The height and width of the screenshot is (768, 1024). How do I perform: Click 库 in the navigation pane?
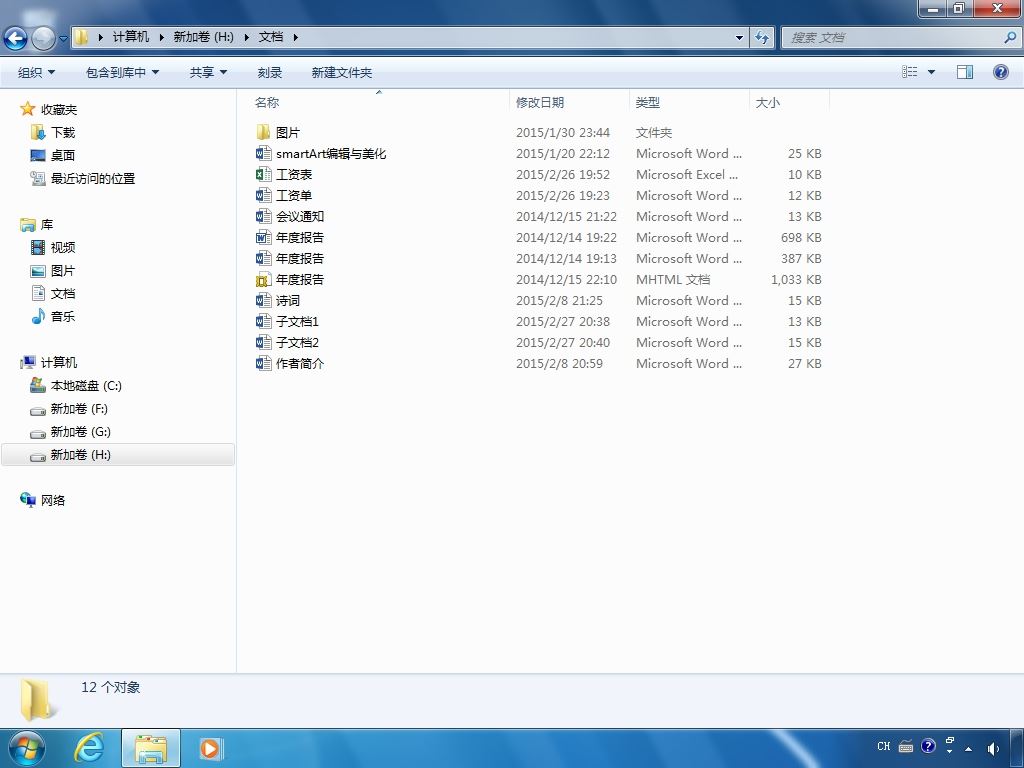pyautogui.click(x=46, y=225)
